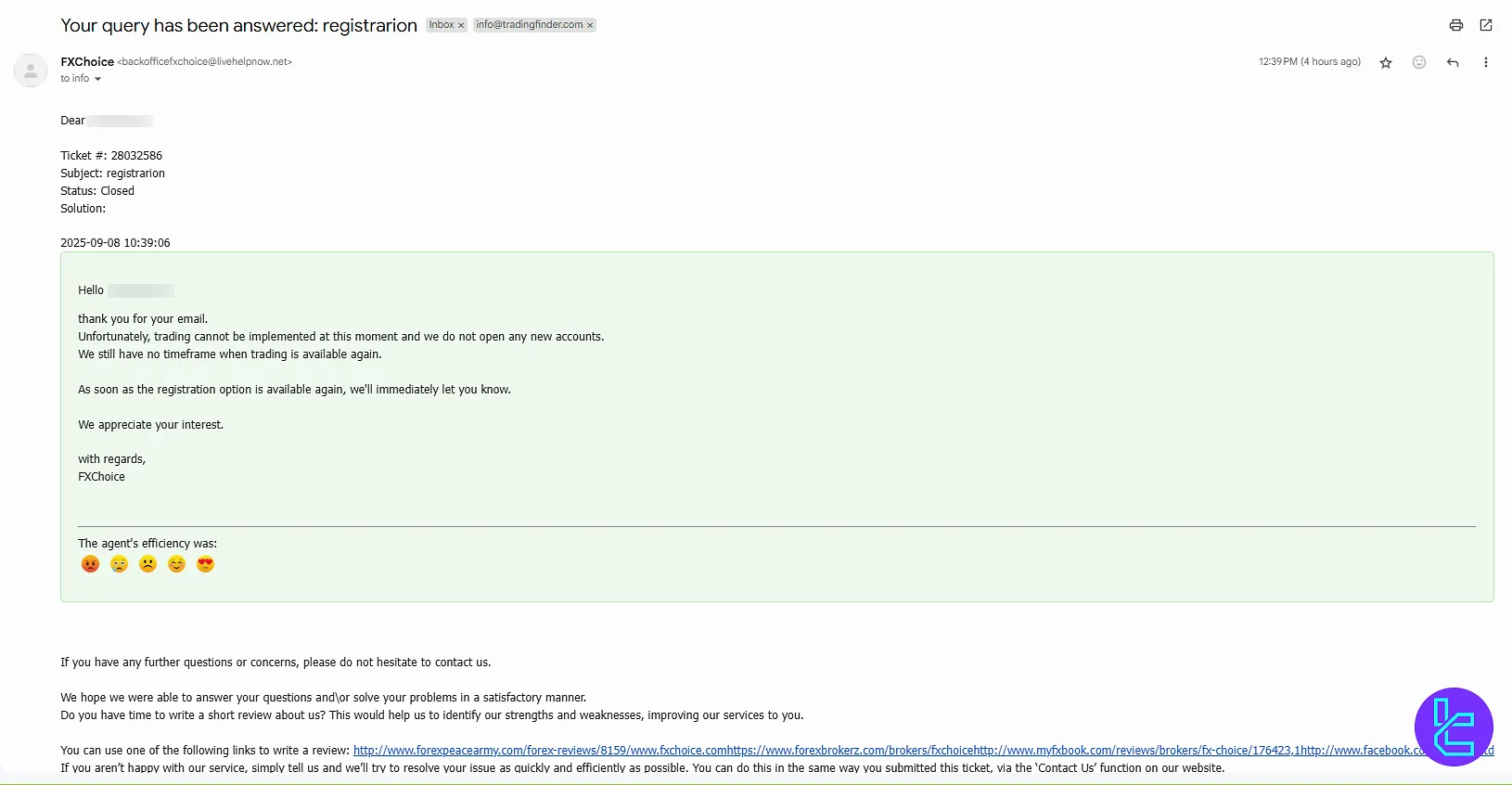Image resolution: width=1512 pixels, height=785 pixels.
Task: Reply to the FXChoice message
Action: (x=1453, y=62)
